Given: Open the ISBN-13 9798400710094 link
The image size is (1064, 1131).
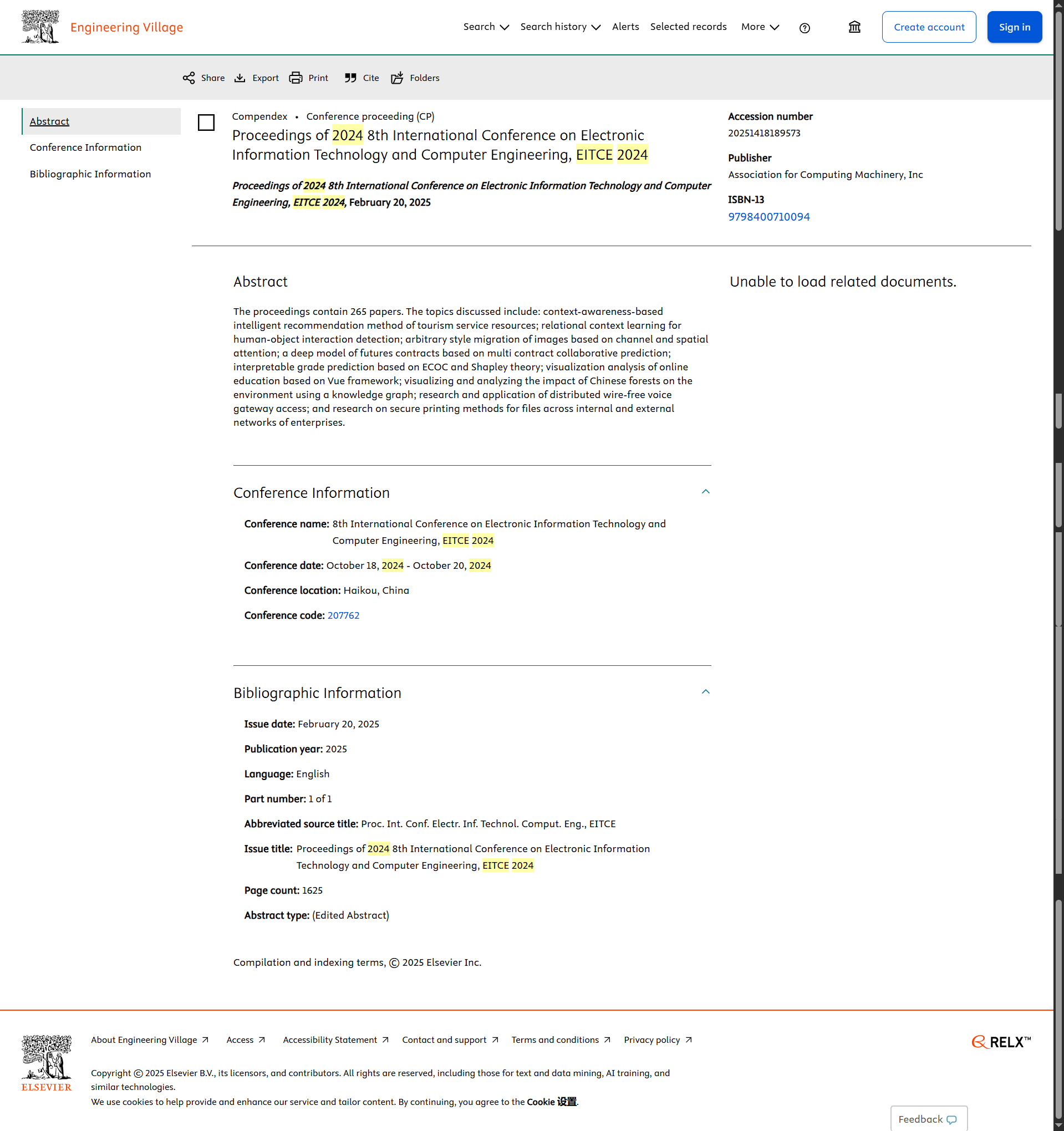Looking at the screenshot, I should coord(768,217).
